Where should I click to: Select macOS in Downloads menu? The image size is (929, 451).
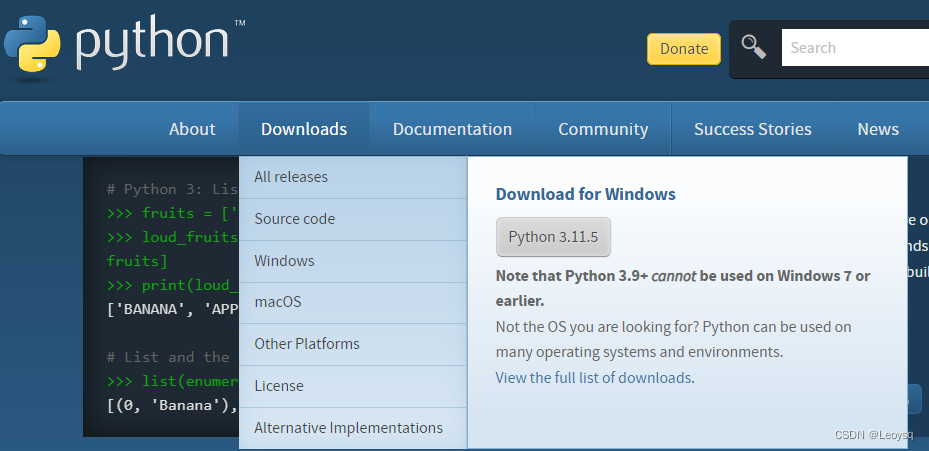click(353, 303)
